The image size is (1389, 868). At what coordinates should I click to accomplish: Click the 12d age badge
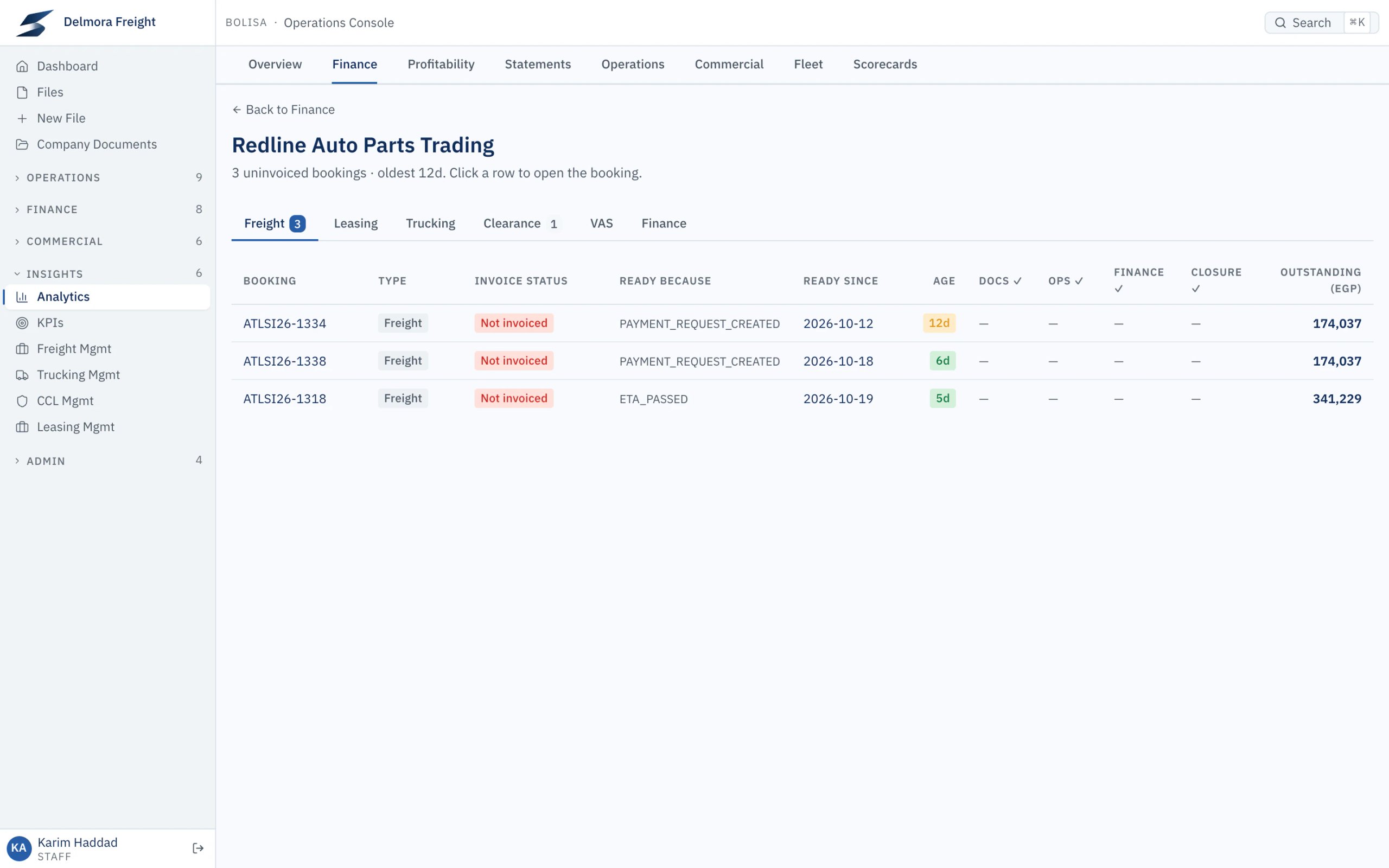click(x=939, y=323)
